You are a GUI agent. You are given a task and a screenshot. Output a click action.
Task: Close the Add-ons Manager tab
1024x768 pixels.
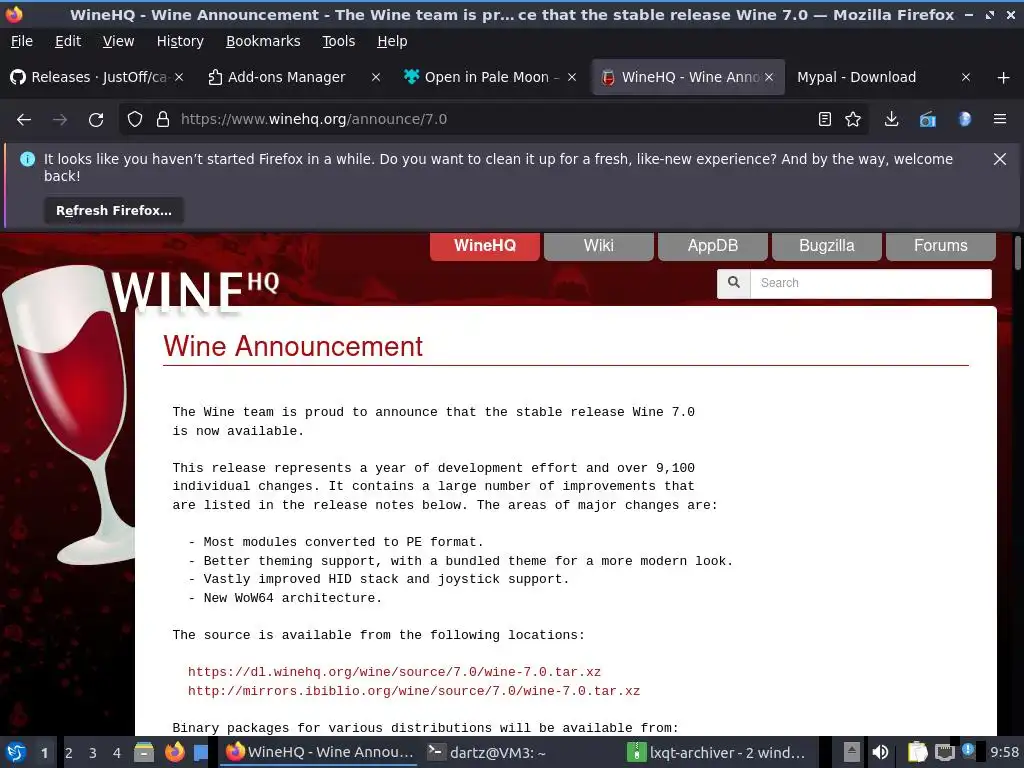[376, 77]
